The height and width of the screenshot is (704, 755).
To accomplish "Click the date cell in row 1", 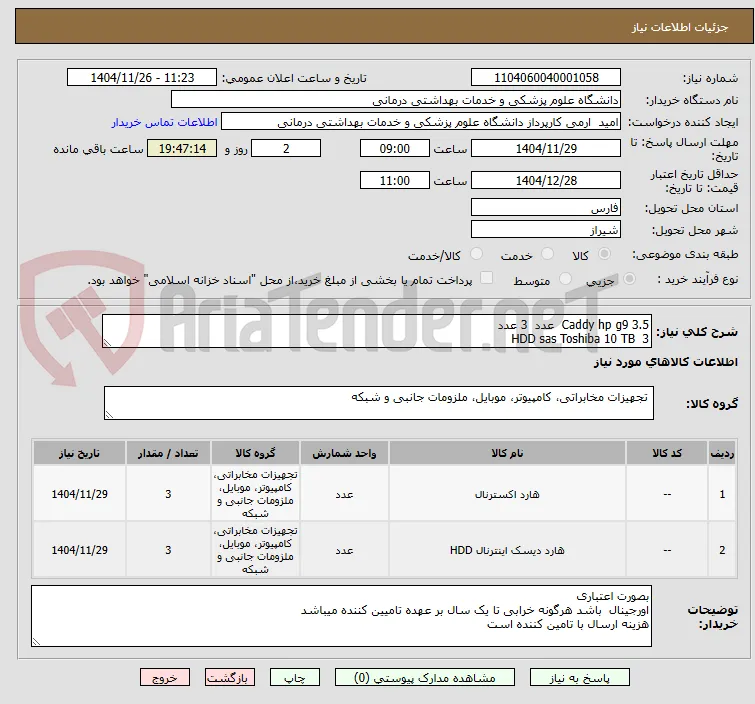I will click(x=79, y=494).
